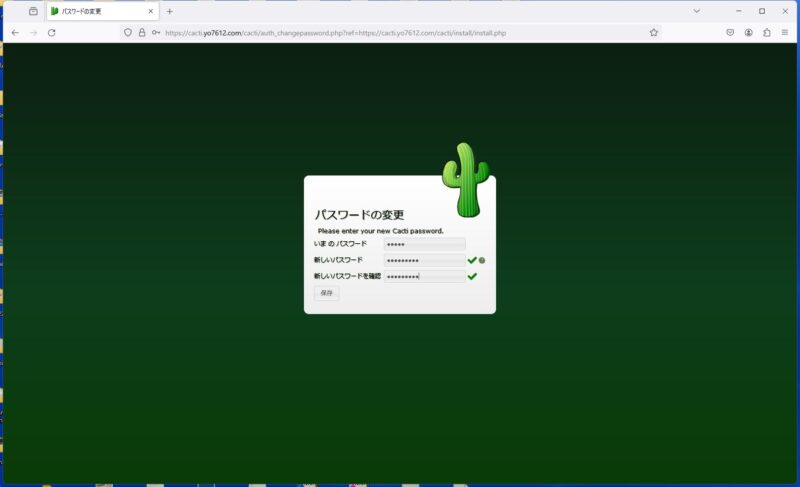800x487 pixels.
Task: Open the Pocket save icon
Action: (730, 33)
